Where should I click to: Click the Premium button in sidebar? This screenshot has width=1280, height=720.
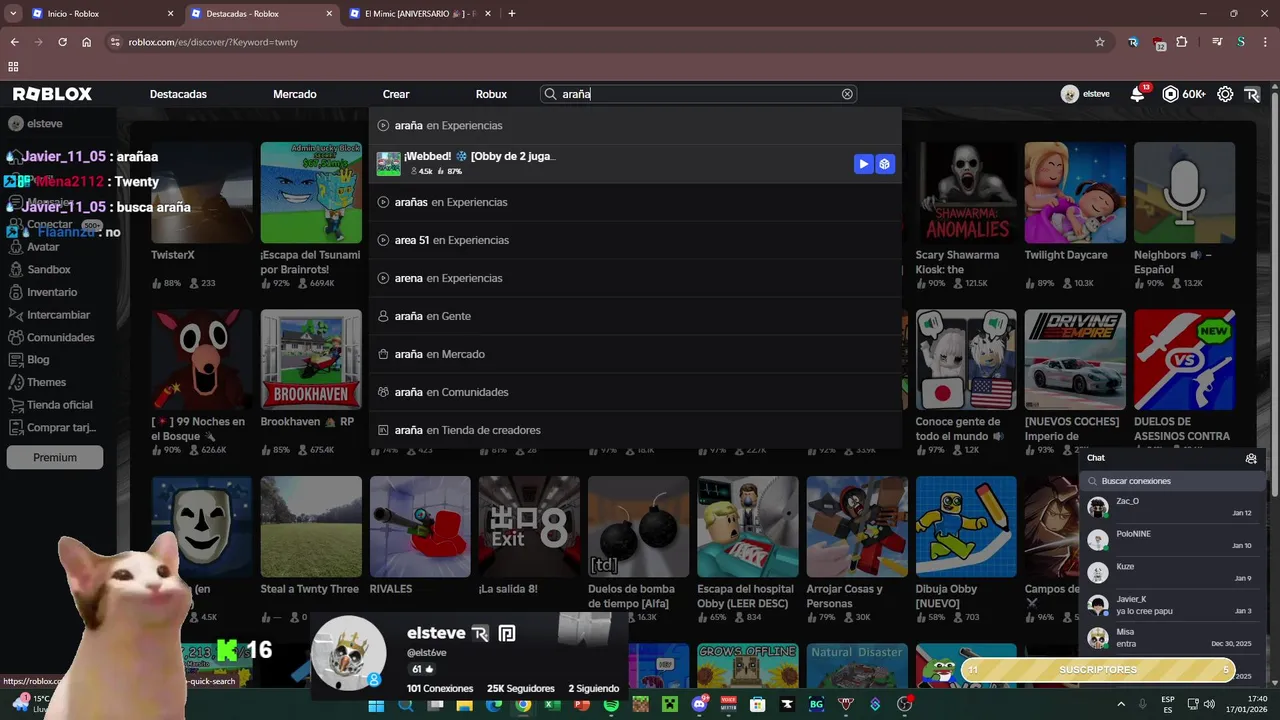coord(55,457)
